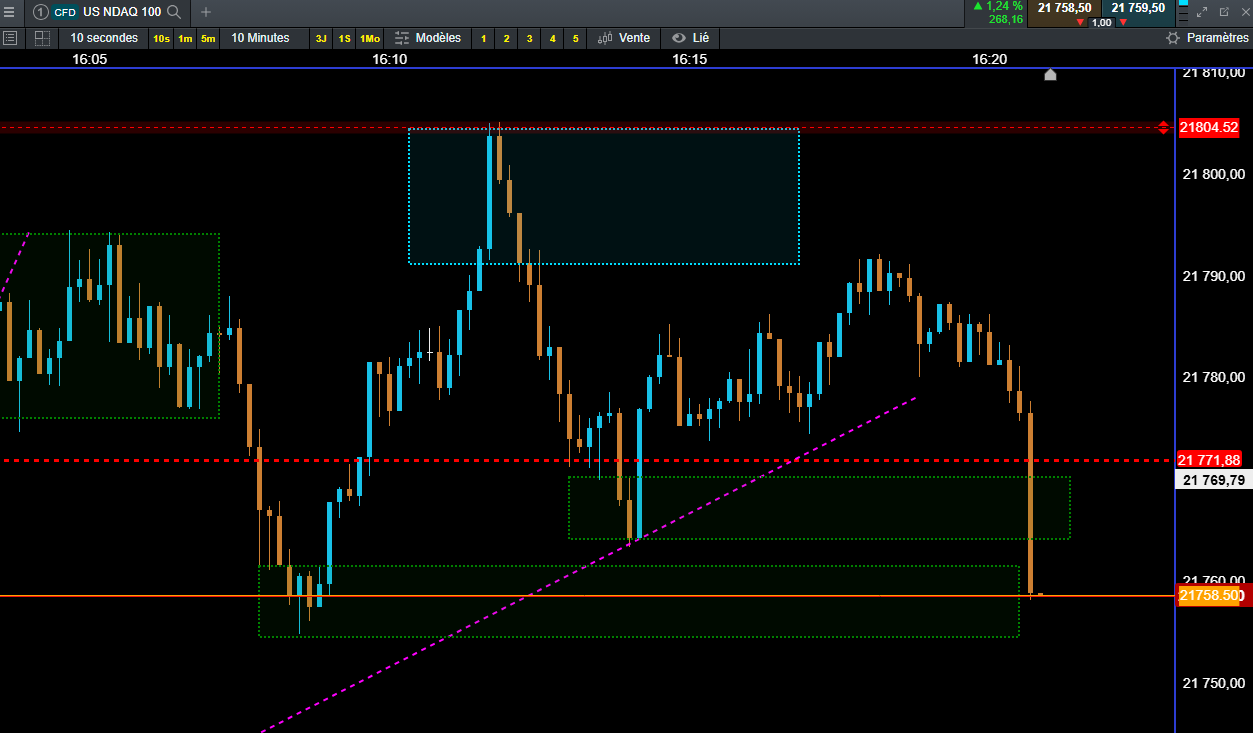Load template preset 4

(x=553, y=38)
